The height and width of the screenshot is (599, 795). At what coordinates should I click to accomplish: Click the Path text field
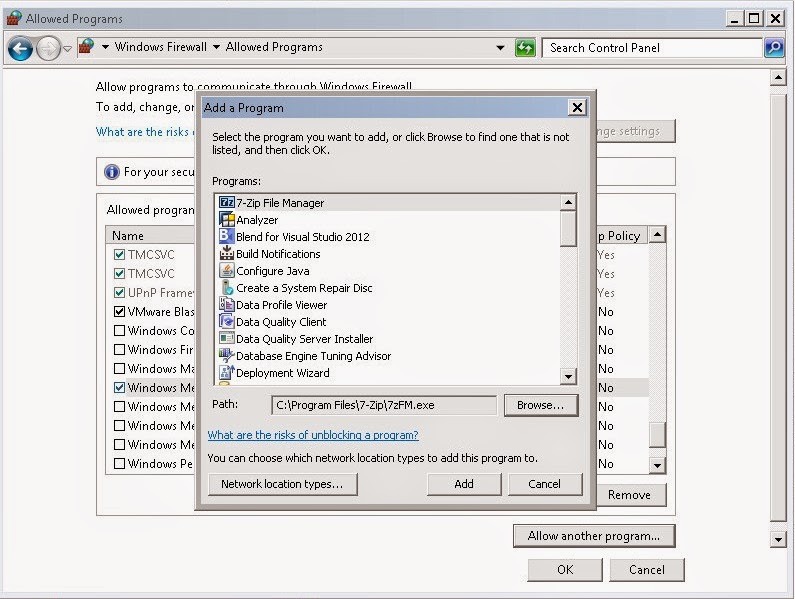pyautogui.click(x=384, y=405)
